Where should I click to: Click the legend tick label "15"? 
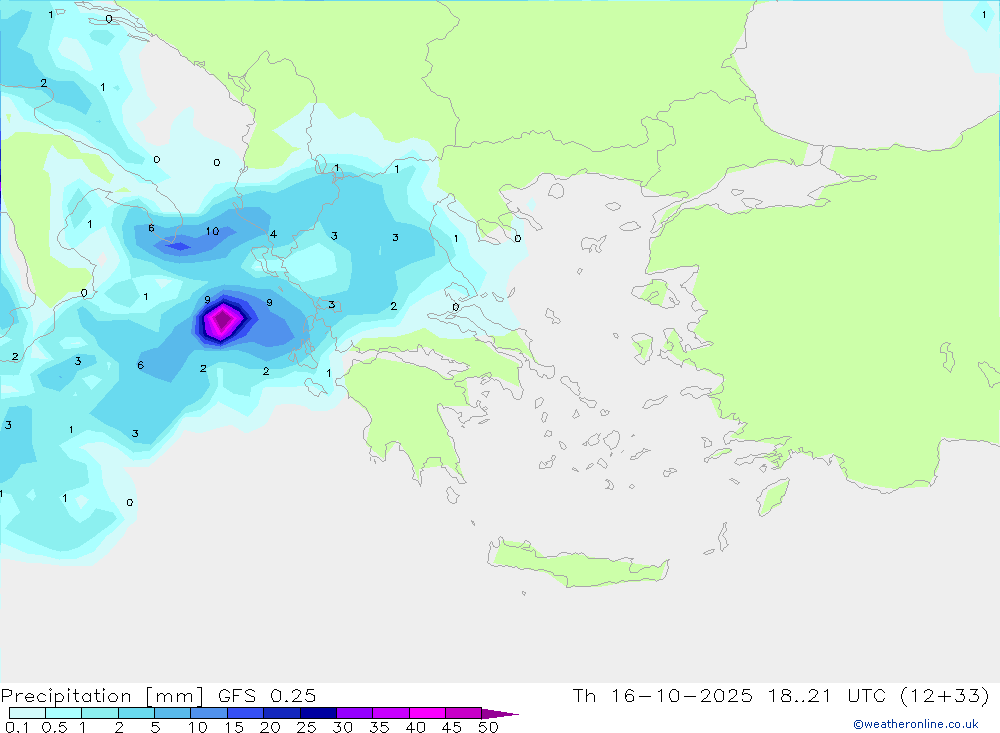[x=234, y=727]
